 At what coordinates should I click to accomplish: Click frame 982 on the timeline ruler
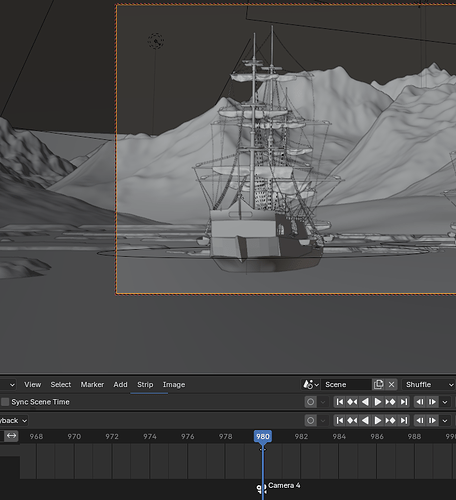click(301, 437)
